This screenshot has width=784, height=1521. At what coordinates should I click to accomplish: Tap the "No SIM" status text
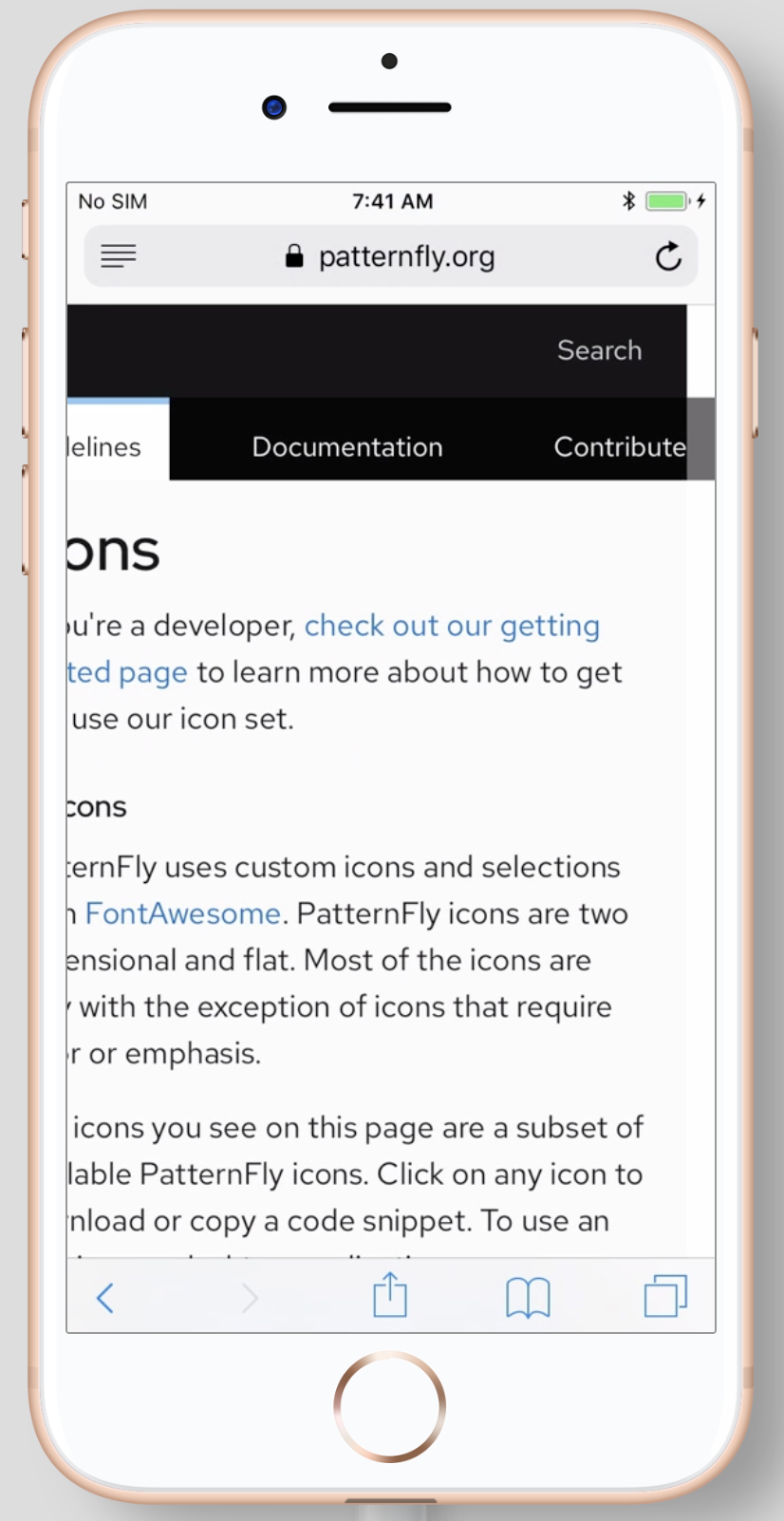[112, 201]
